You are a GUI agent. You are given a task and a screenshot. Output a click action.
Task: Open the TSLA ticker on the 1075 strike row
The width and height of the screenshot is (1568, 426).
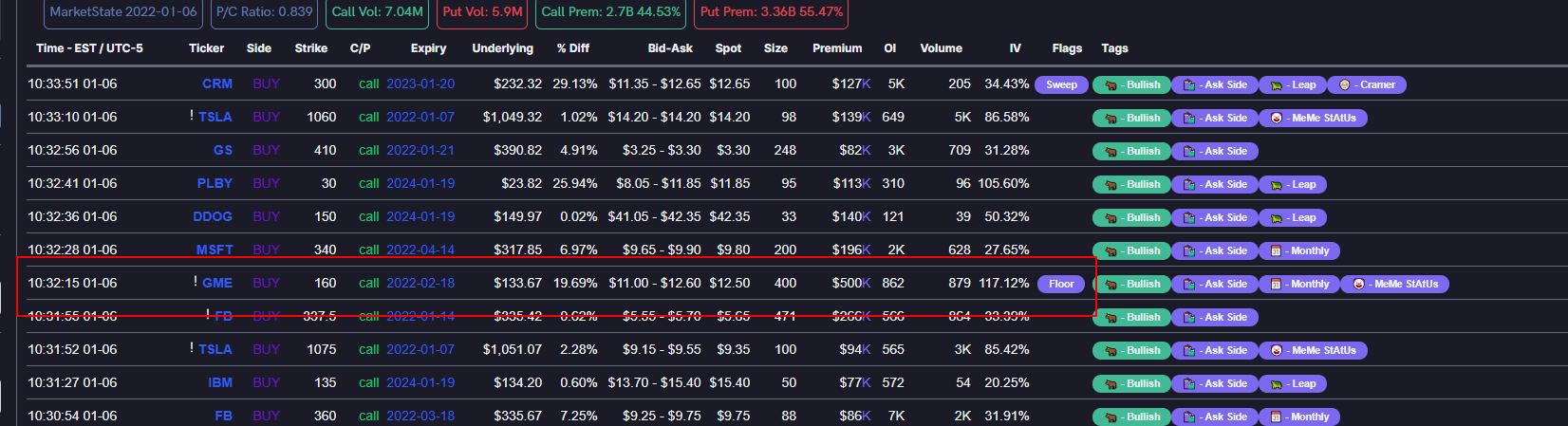[215, 349]
